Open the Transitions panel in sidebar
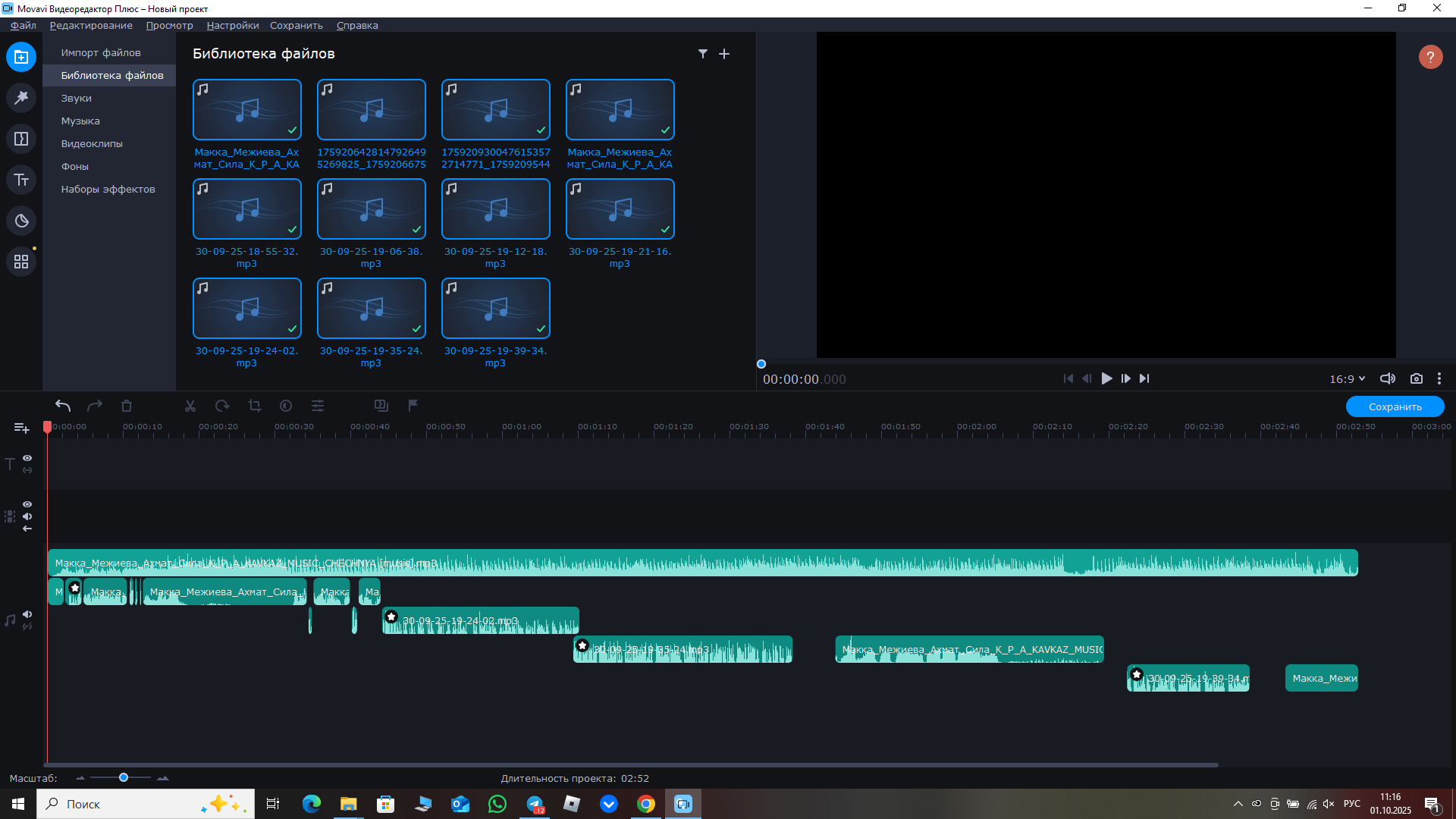 (x=21, y=139)
